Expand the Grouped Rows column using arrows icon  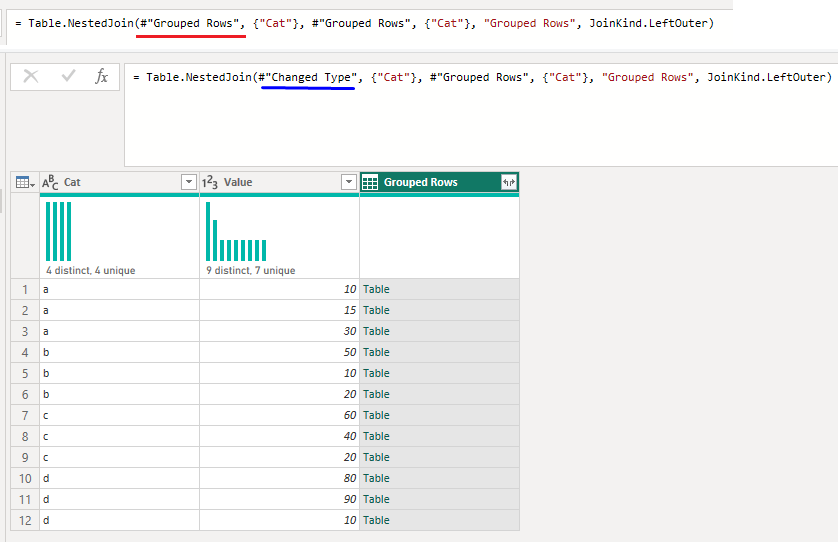[x=509, y=183]
